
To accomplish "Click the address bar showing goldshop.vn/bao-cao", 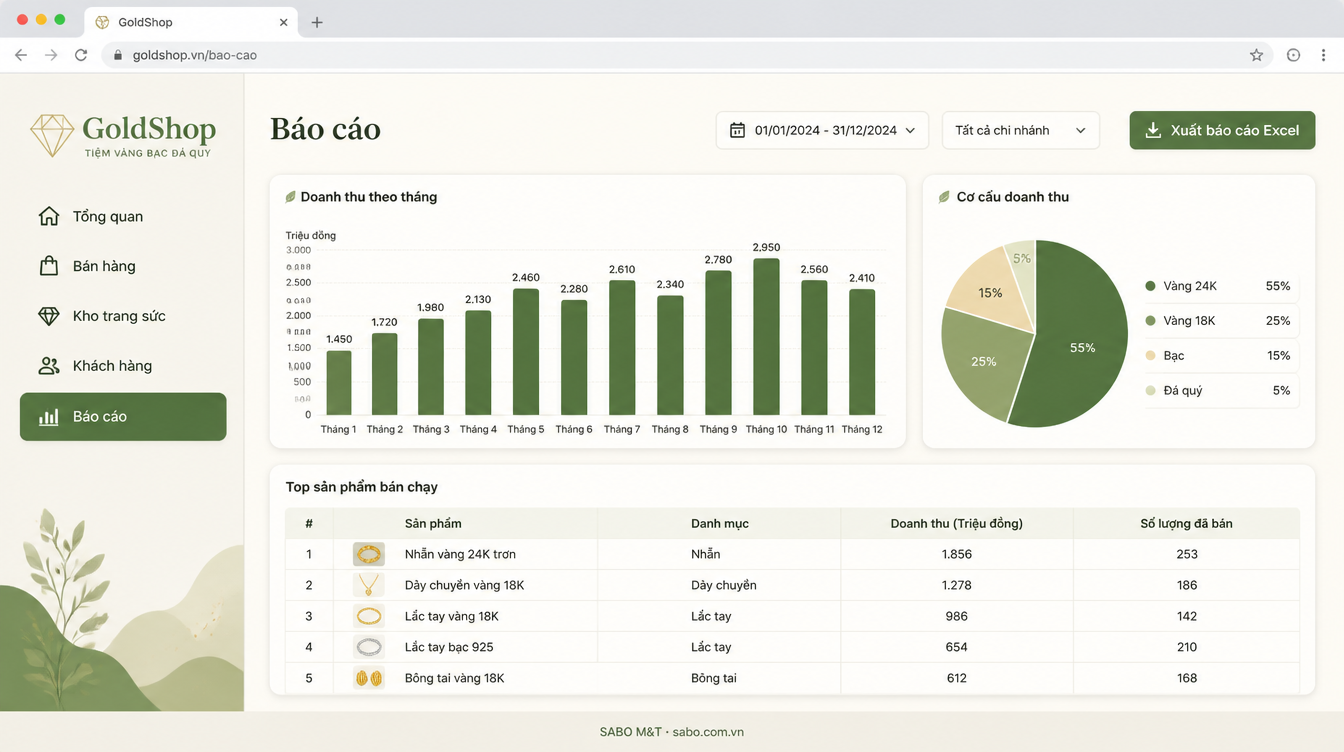I will click(x=687, y=55).
